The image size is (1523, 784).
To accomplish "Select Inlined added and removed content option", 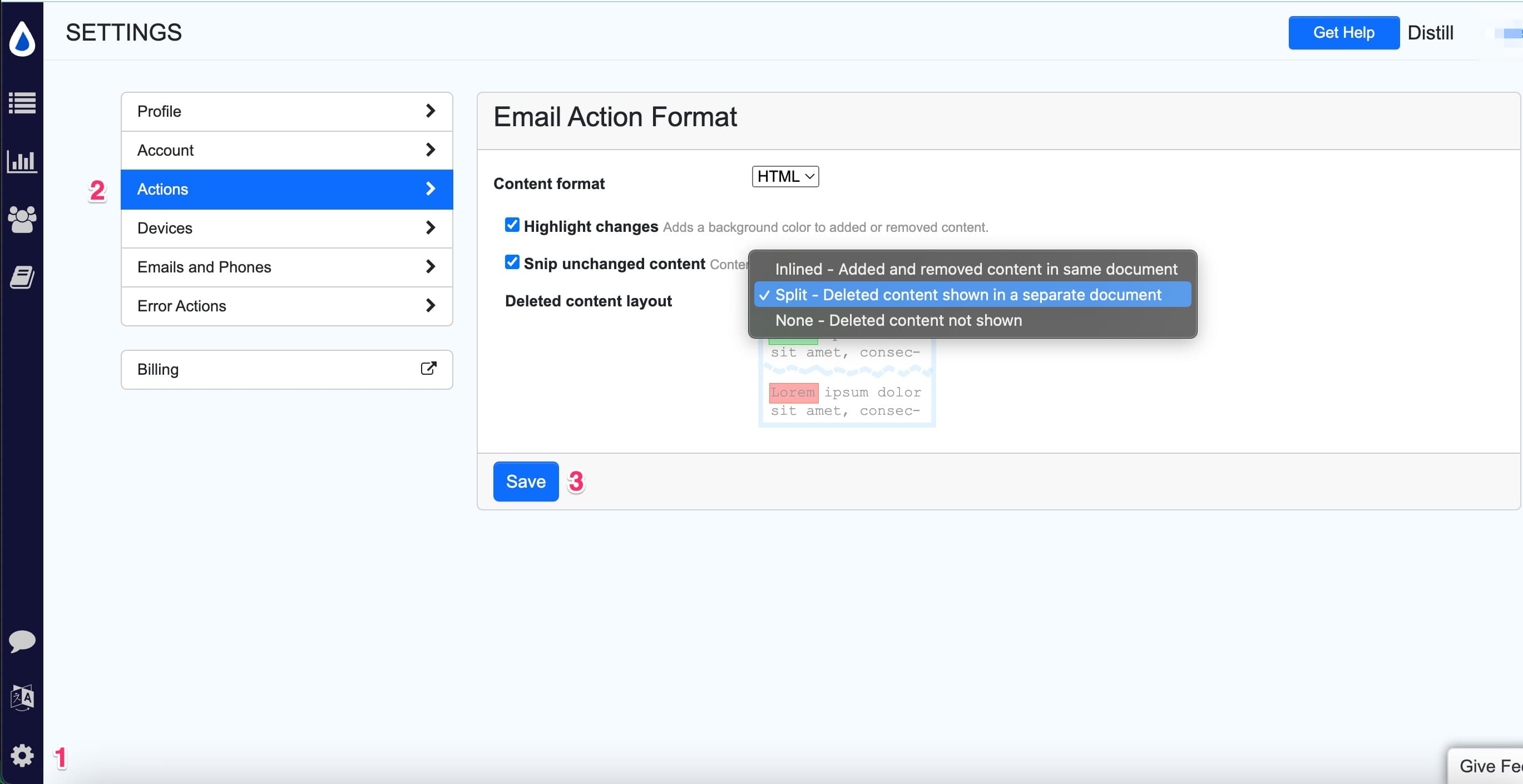I will [x=974, y=268].
